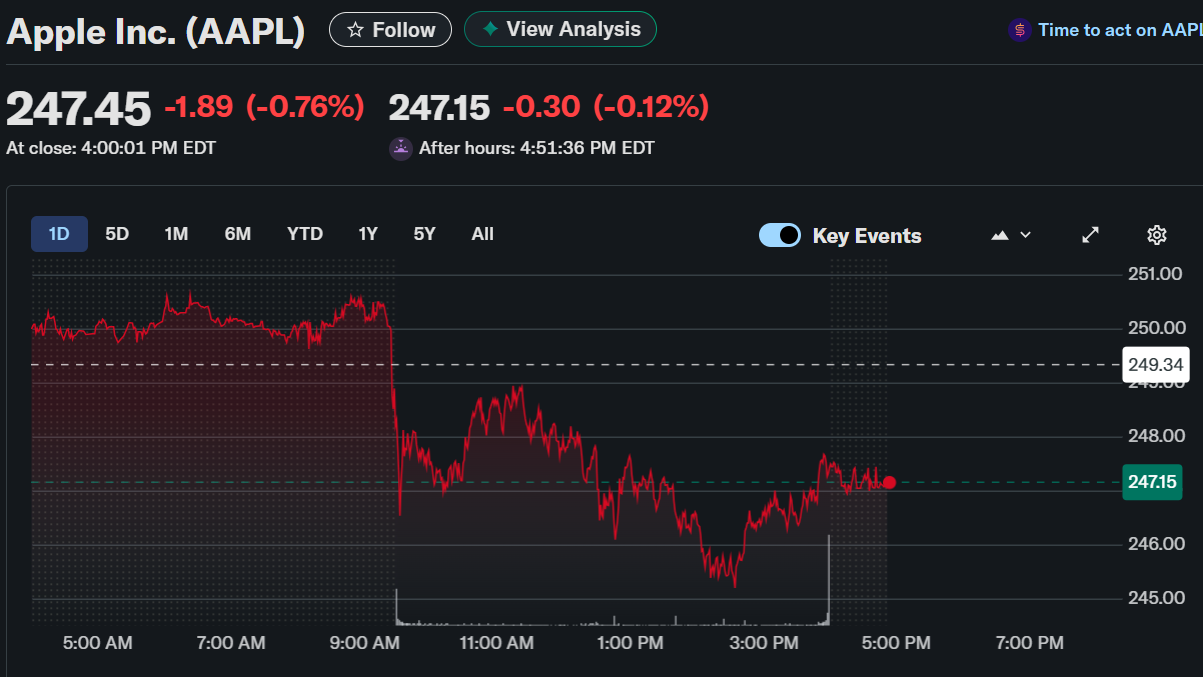Expand chart to full screen
1203x677 pixels.
click(1091, 235)
